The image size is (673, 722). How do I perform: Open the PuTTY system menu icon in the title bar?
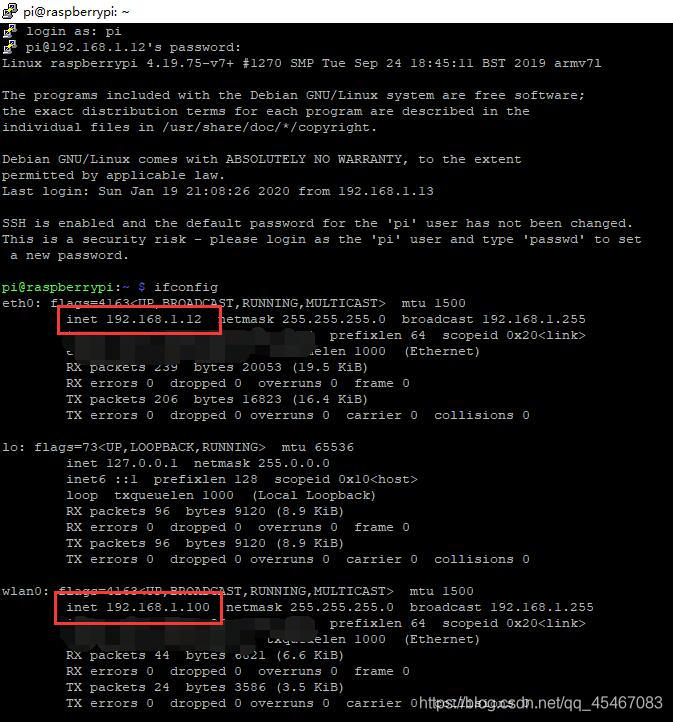point(10,11)
